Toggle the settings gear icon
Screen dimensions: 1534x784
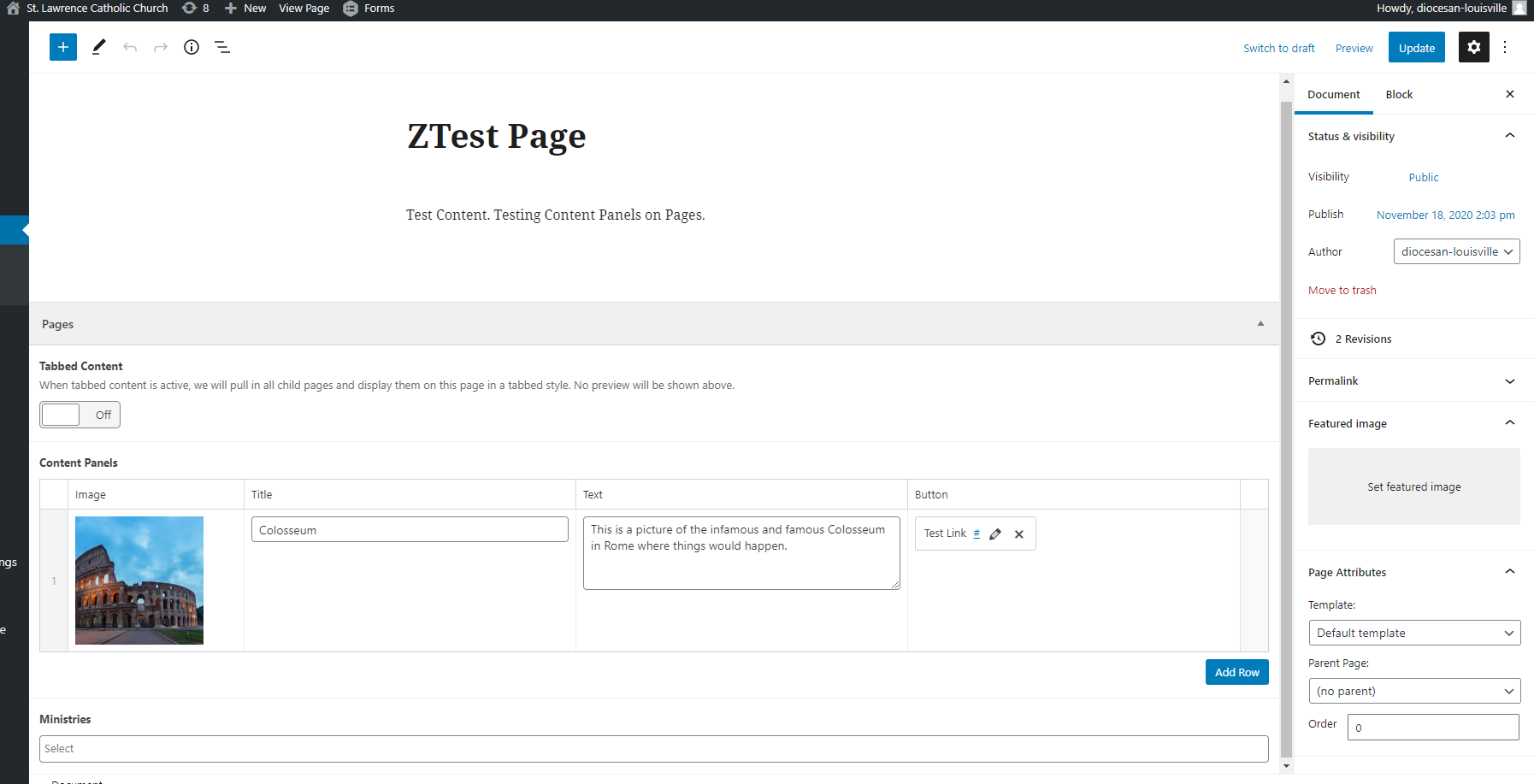click(x=1473, y=47)
